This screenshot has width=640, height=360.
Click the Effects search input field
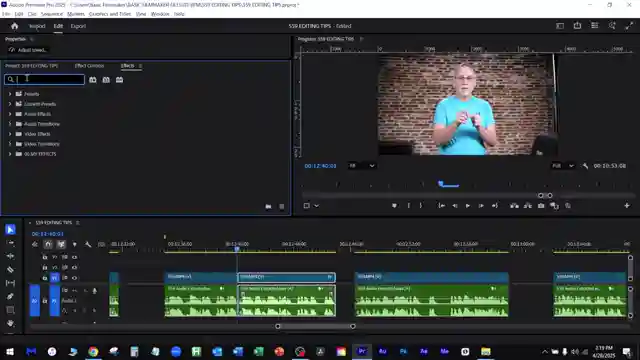44,79
